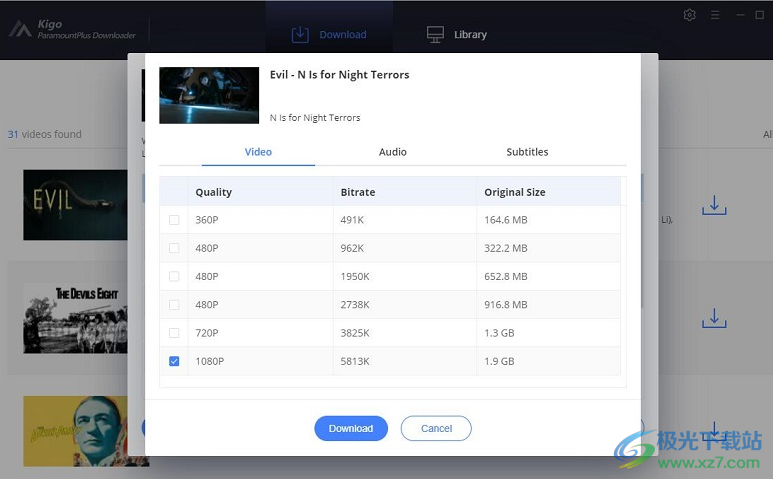This screenshot has width=773, height=479.
Task: Click the 1080P quality label
Action: click(210, 361)
